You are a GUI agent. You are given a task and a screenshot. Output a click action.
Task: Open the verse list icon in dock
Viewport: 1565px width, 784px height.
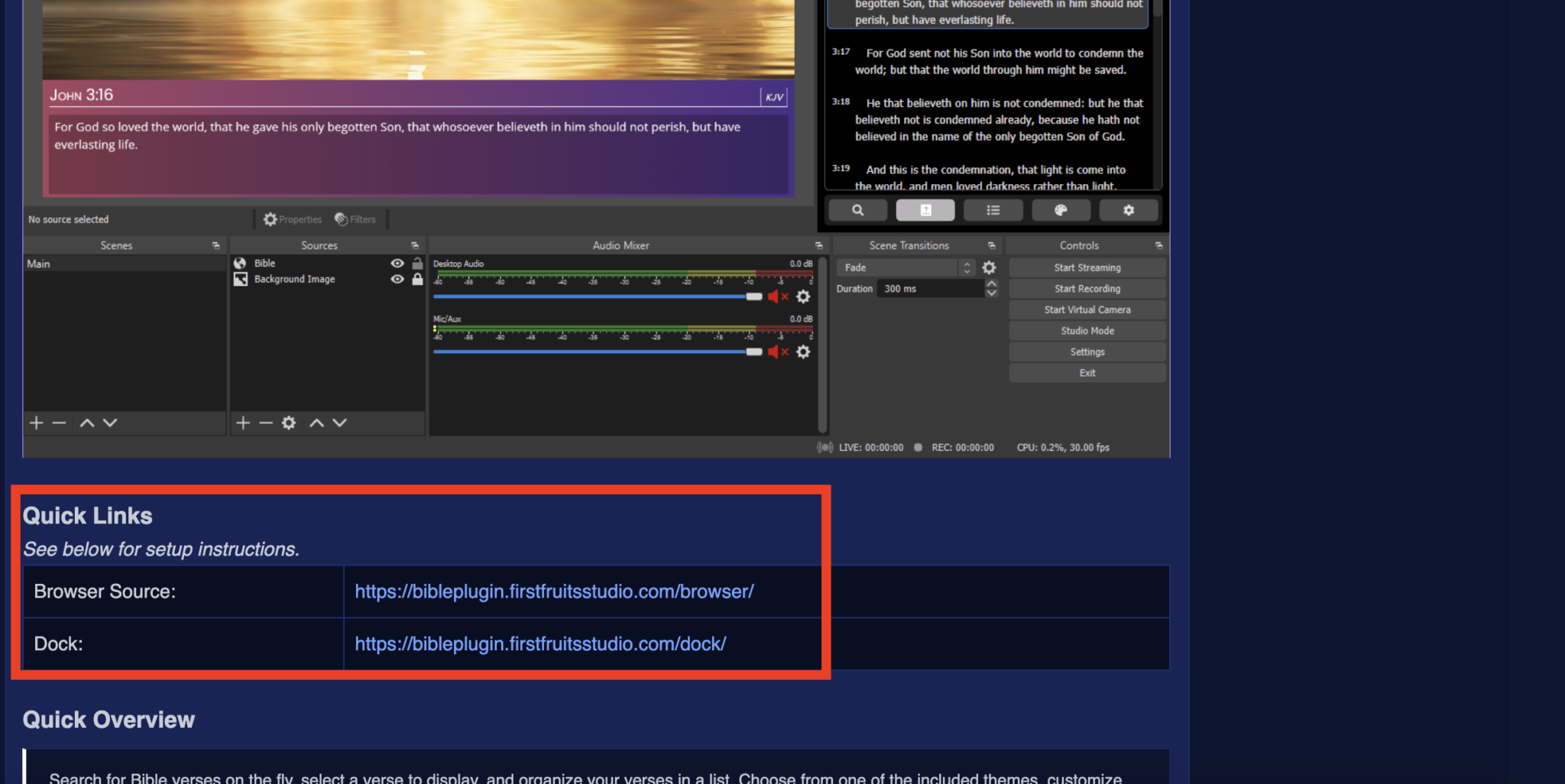993,210
